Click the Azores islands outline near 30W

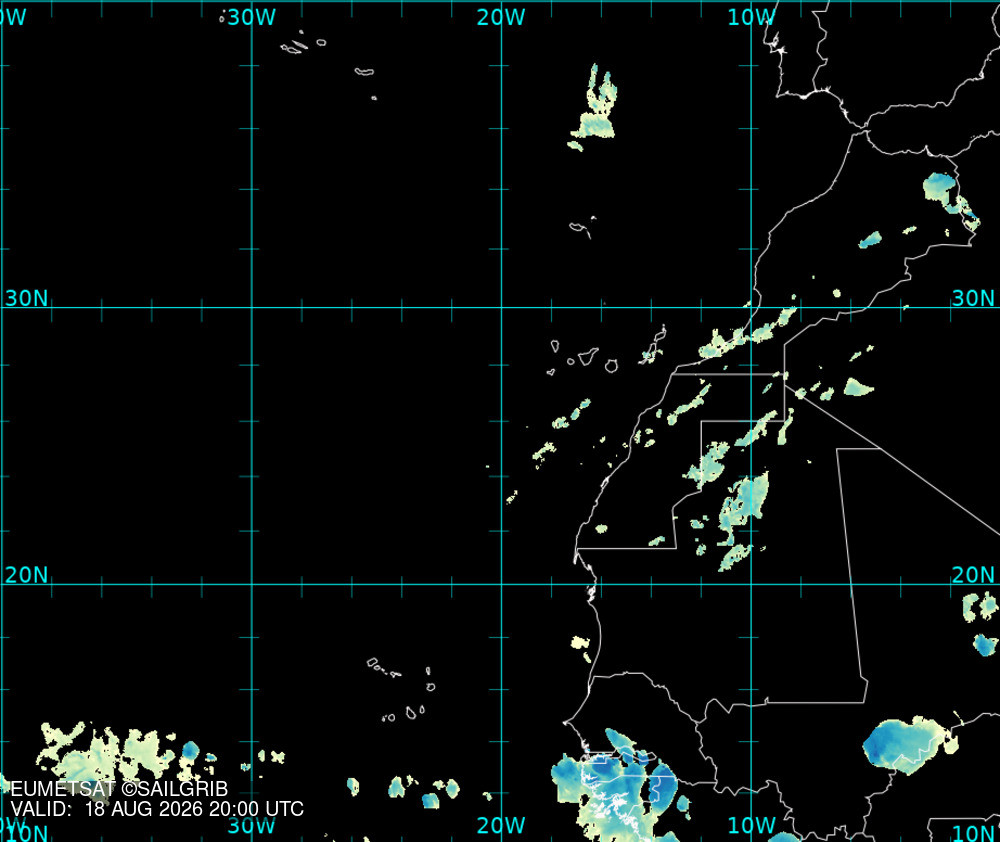point(304,45)
